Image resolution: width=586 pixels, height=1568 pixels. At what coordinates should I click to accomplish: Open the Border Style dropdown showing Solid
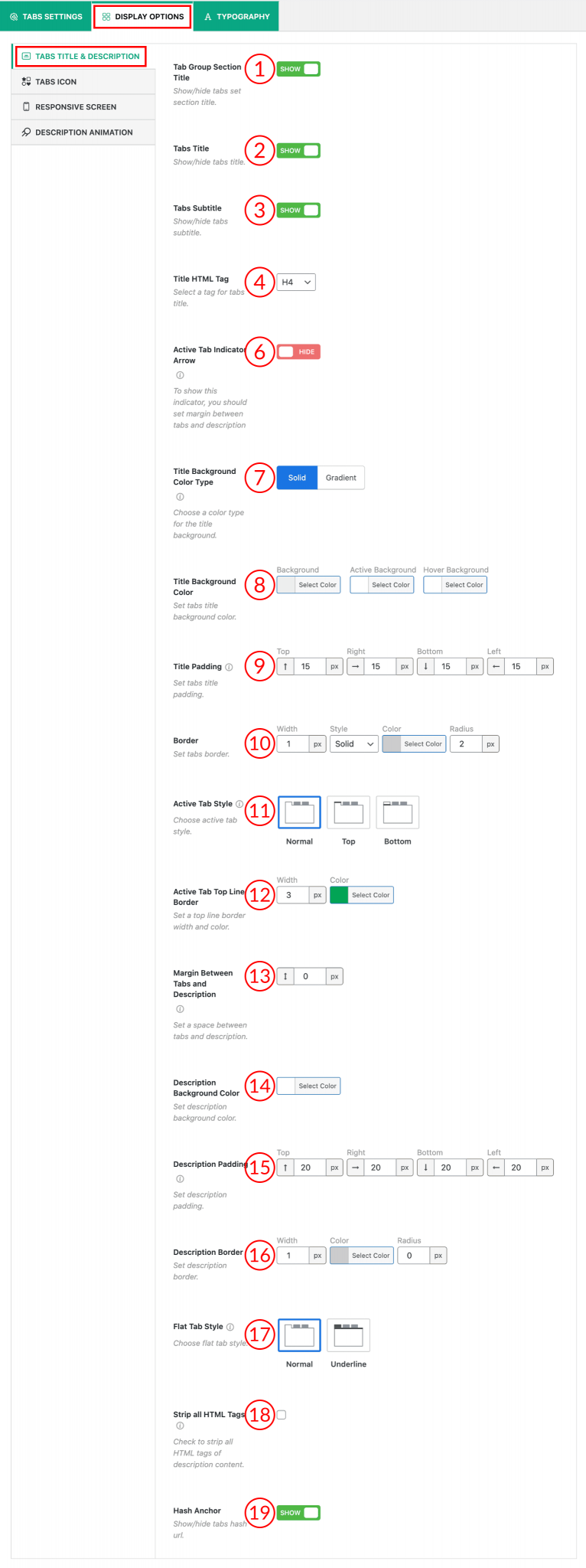353,743
